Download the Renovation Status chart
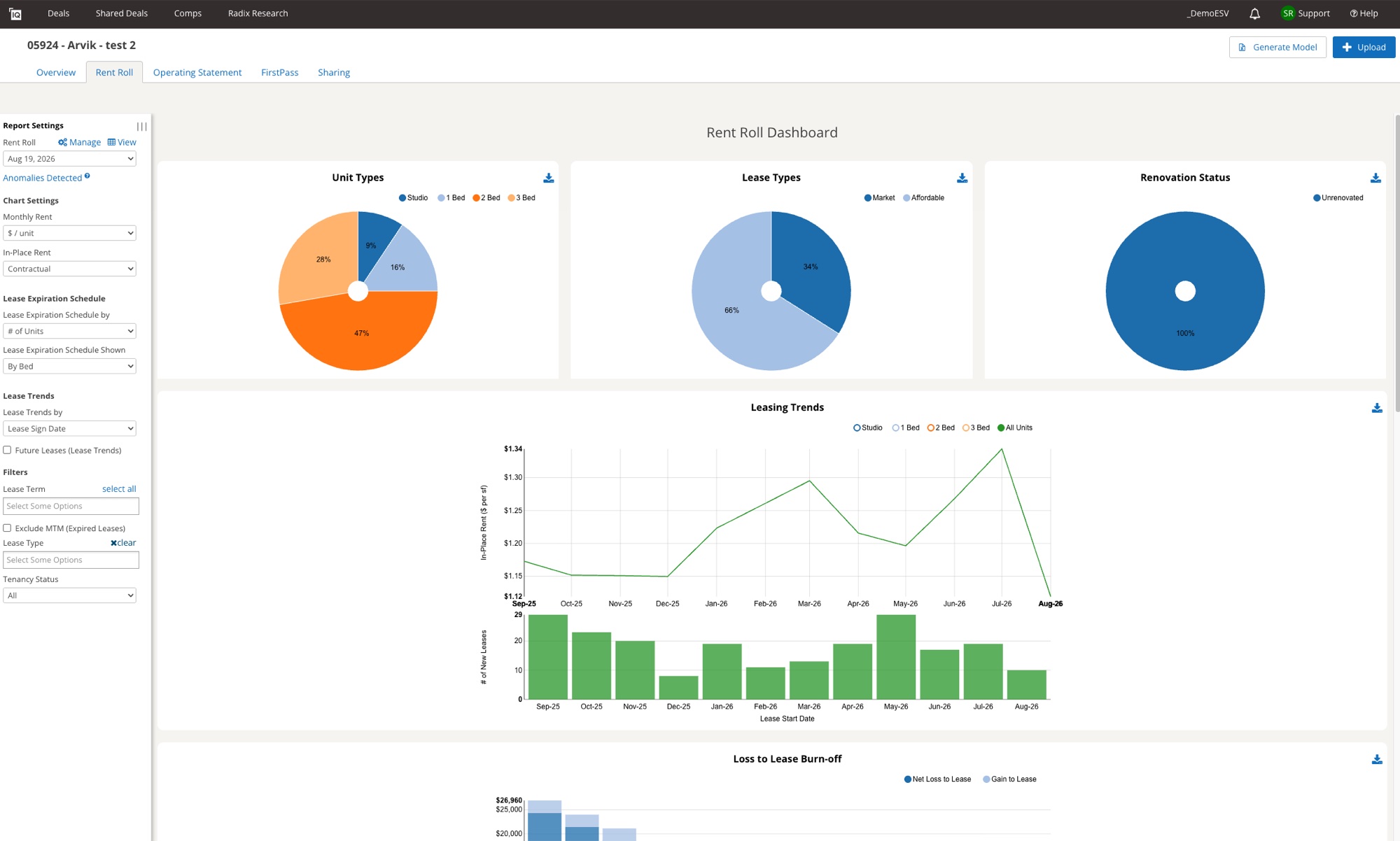The width and height of the screenshot is (1400, 841). tap(1375, 178)
